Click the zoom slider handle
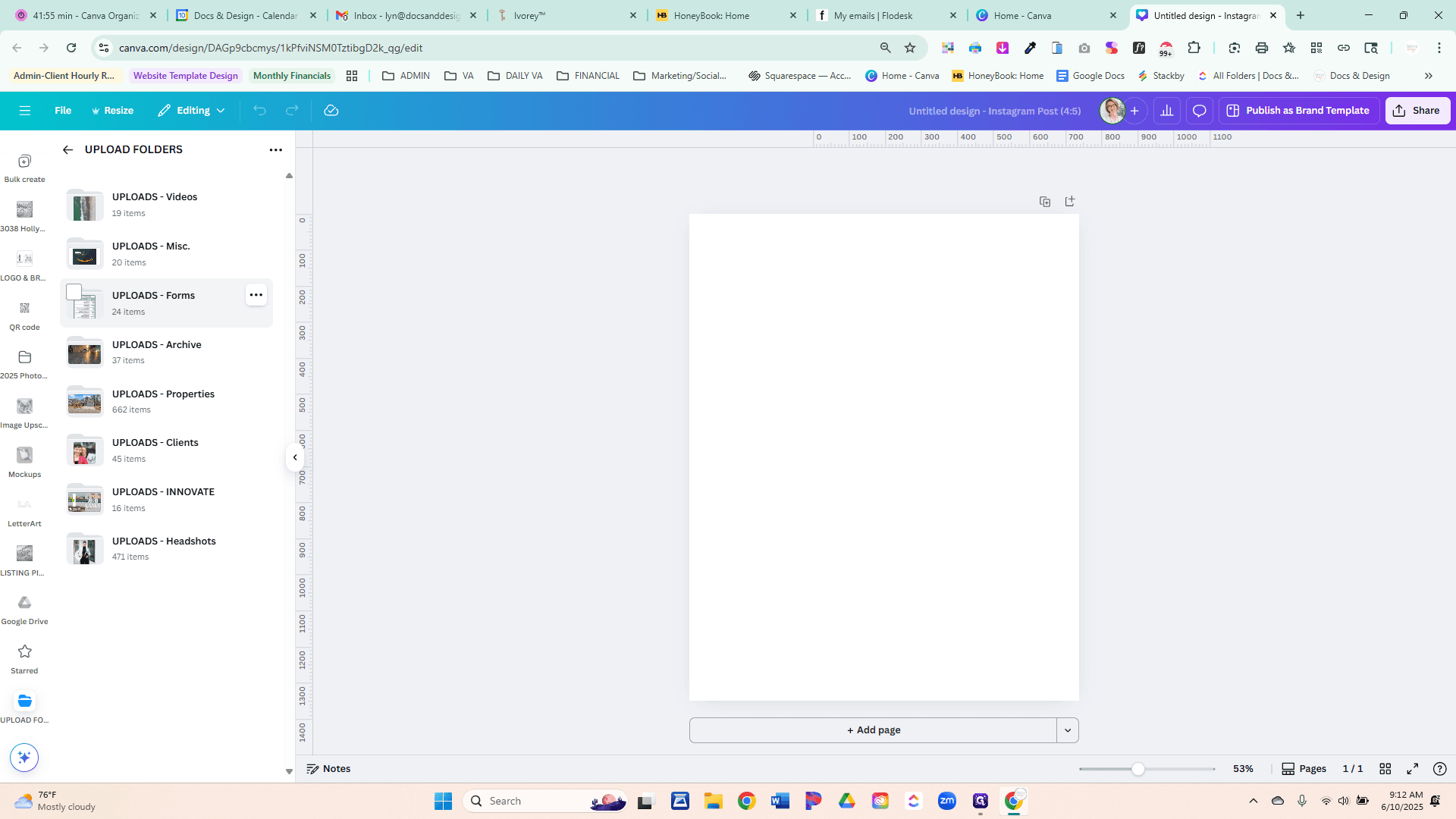The height and width of the screenshot is (819, 1456). coord(1138,769)
